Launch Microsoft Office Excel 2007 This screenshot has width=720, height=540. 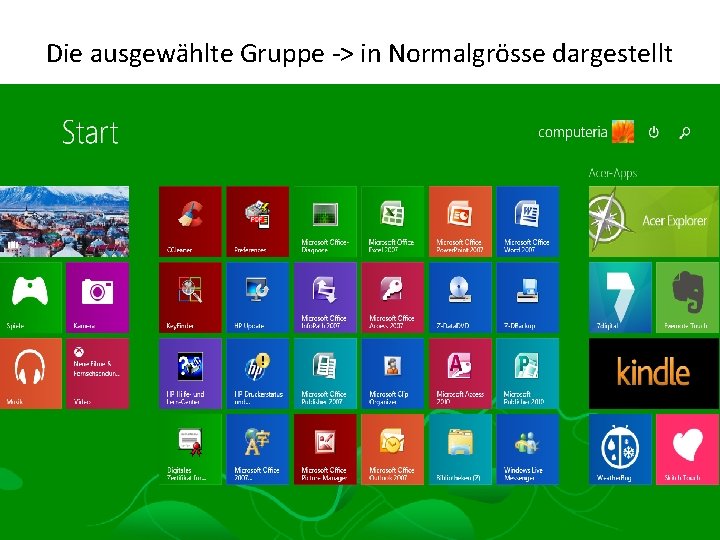[393, 221]
